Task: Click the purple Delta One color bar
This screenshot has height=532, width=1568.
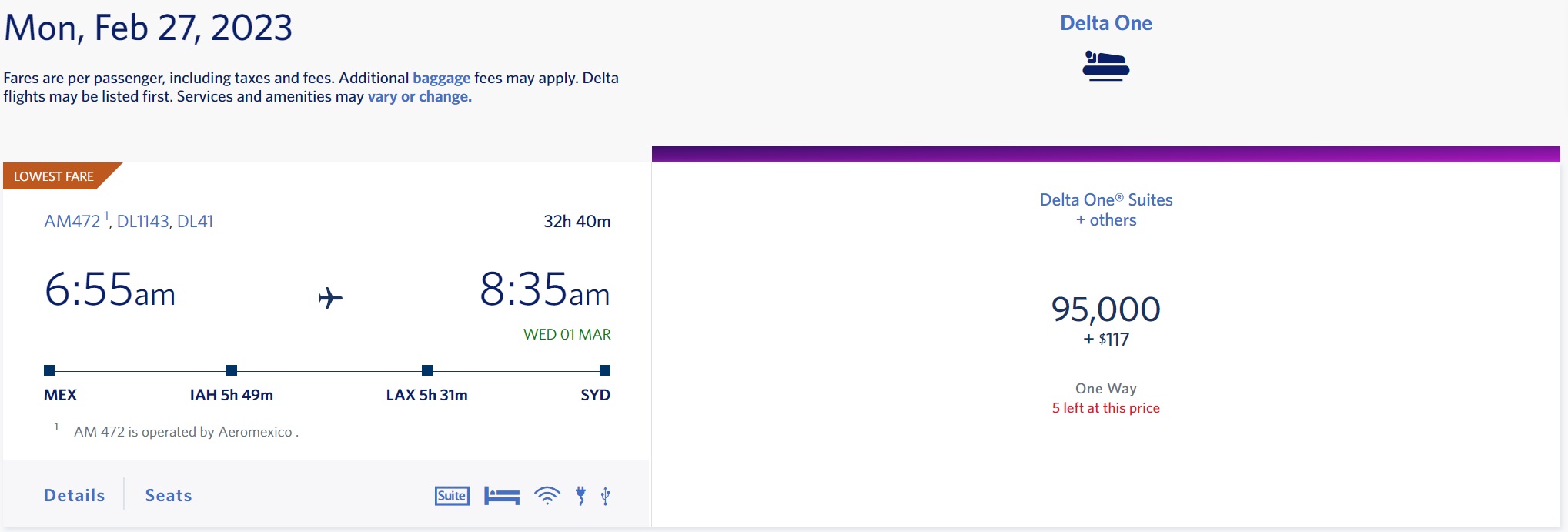Action: (x=1105, y=154)
